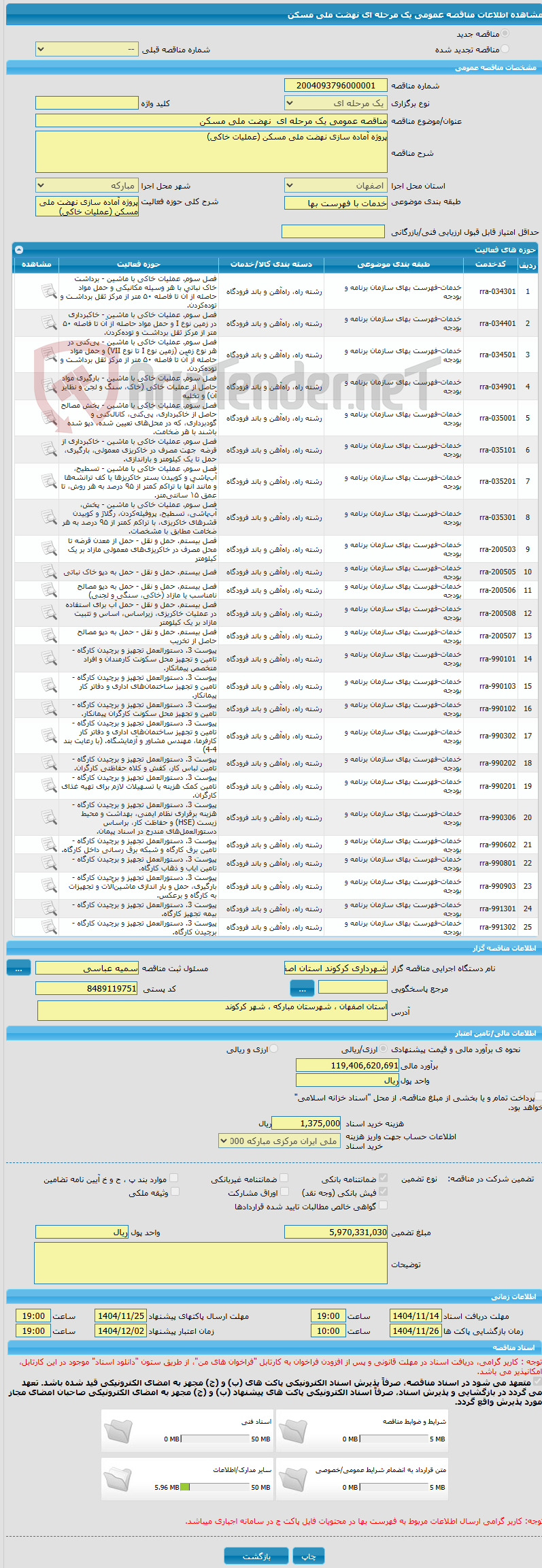The width and height of the screenshot is (542, 1568).
Task: Open view icon for row rra-035001
Action: pos(48,418)
